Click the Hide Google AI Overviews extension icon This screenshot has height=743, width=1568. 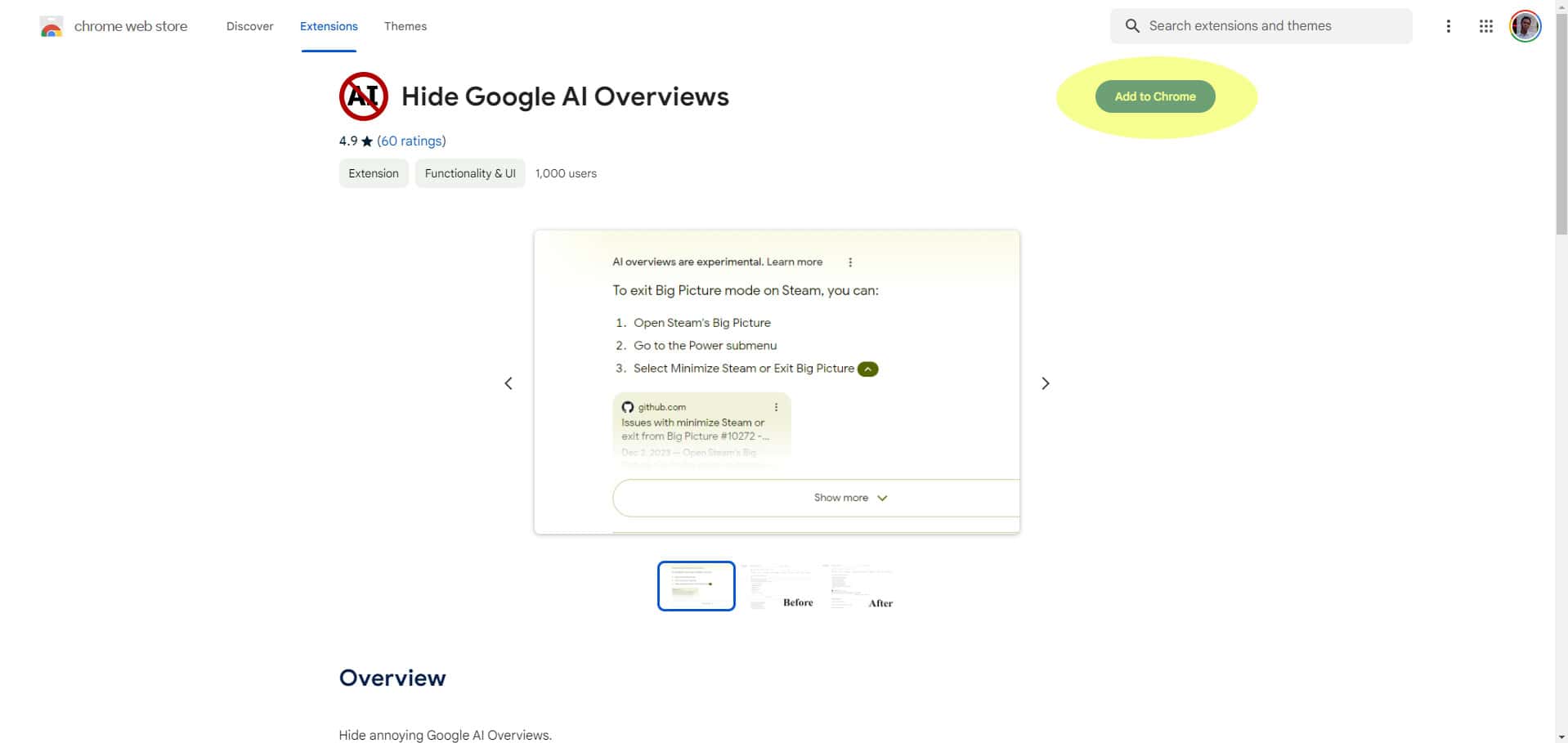point(363,96)
